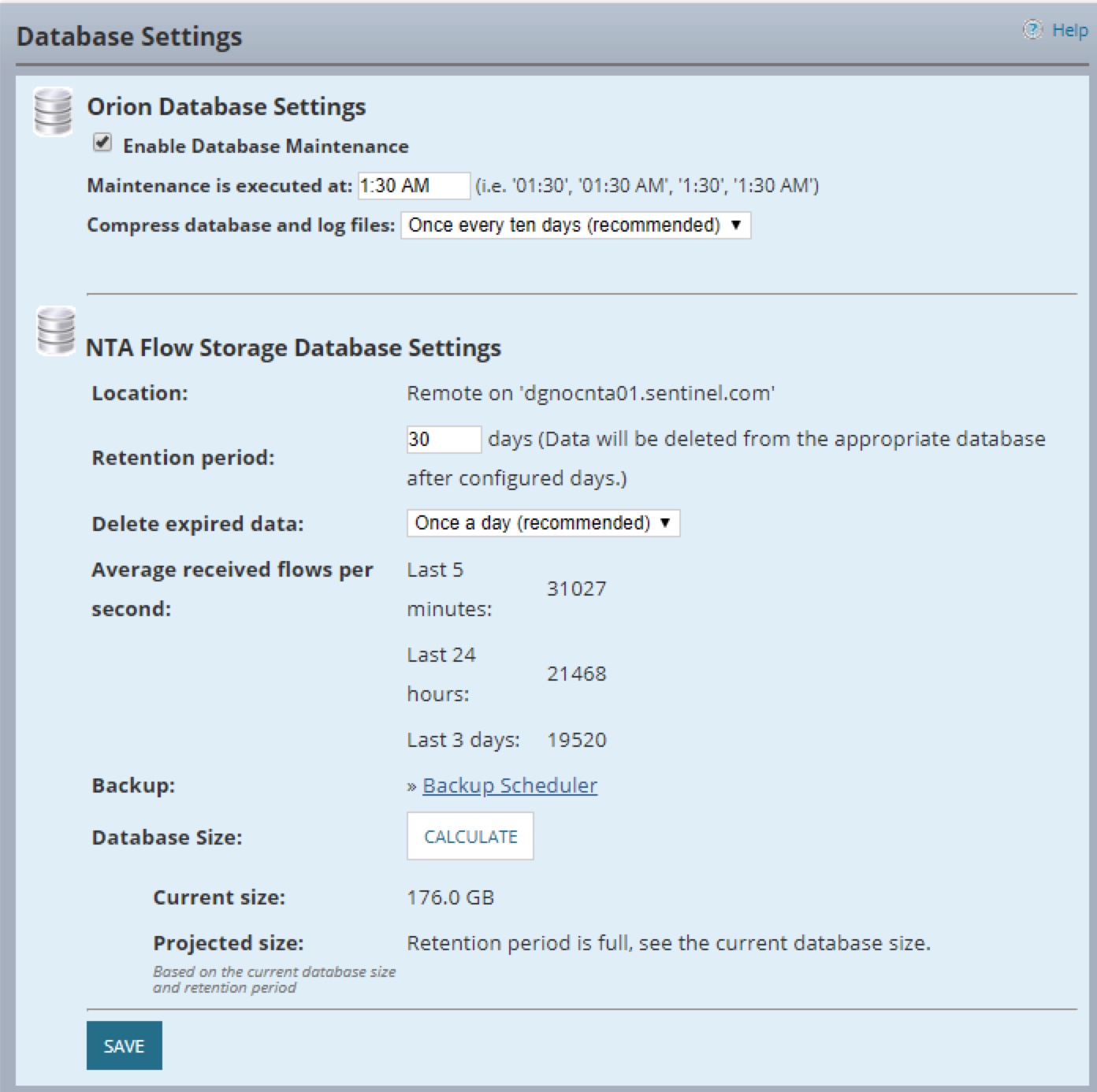
Task: Select the 'Last 3 days:' label
Action: click(x=463, y=740)
